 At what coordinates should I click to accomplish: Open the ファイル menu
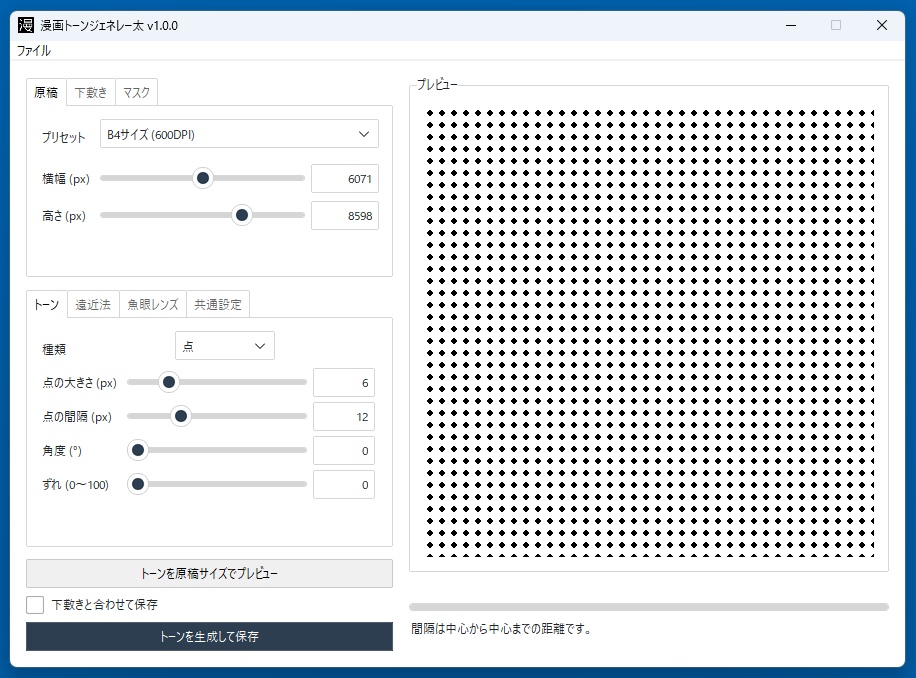coord(34,51)
